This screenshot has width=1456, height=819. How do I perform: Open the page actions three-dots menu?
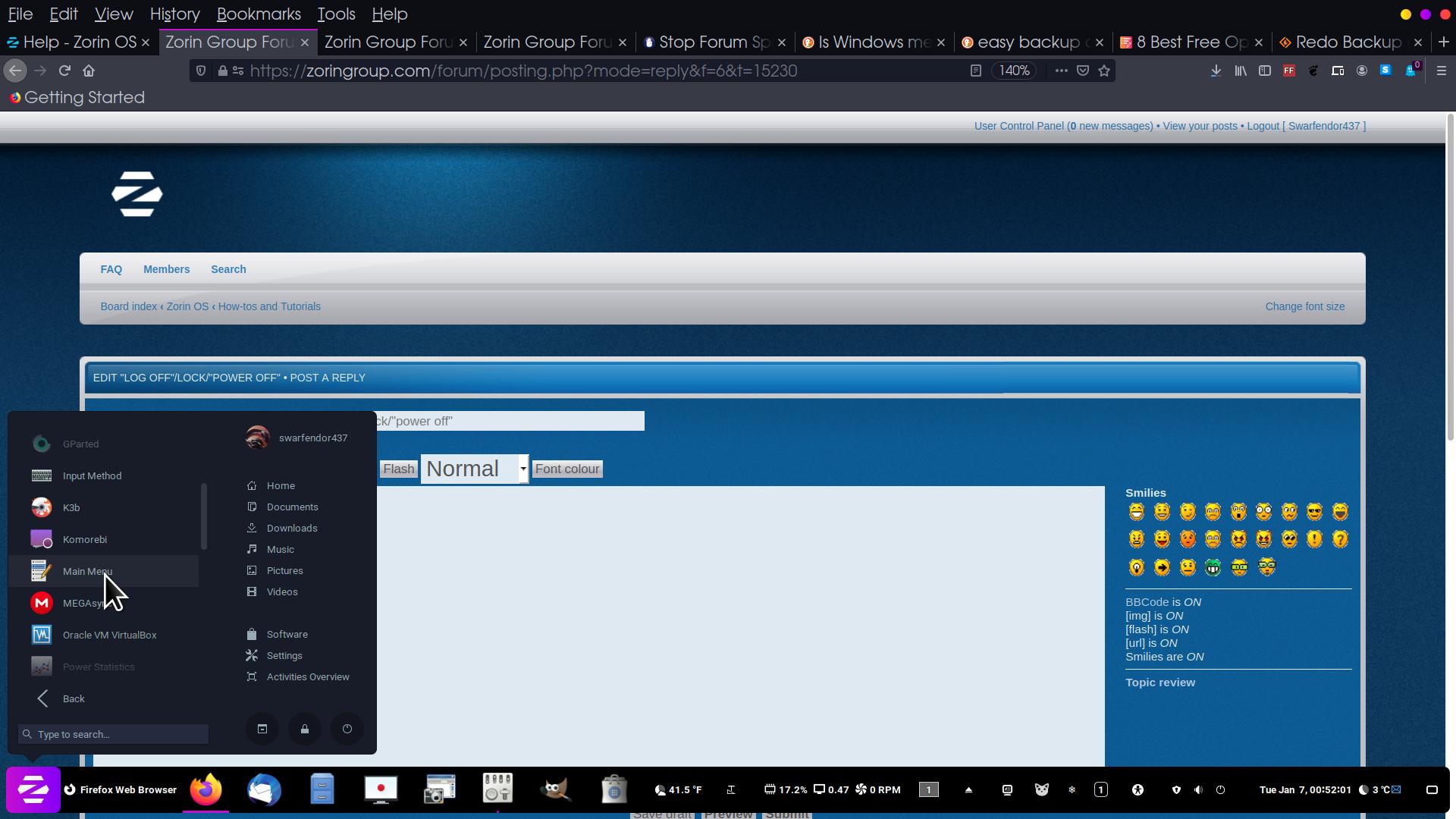pos(1061,71)
